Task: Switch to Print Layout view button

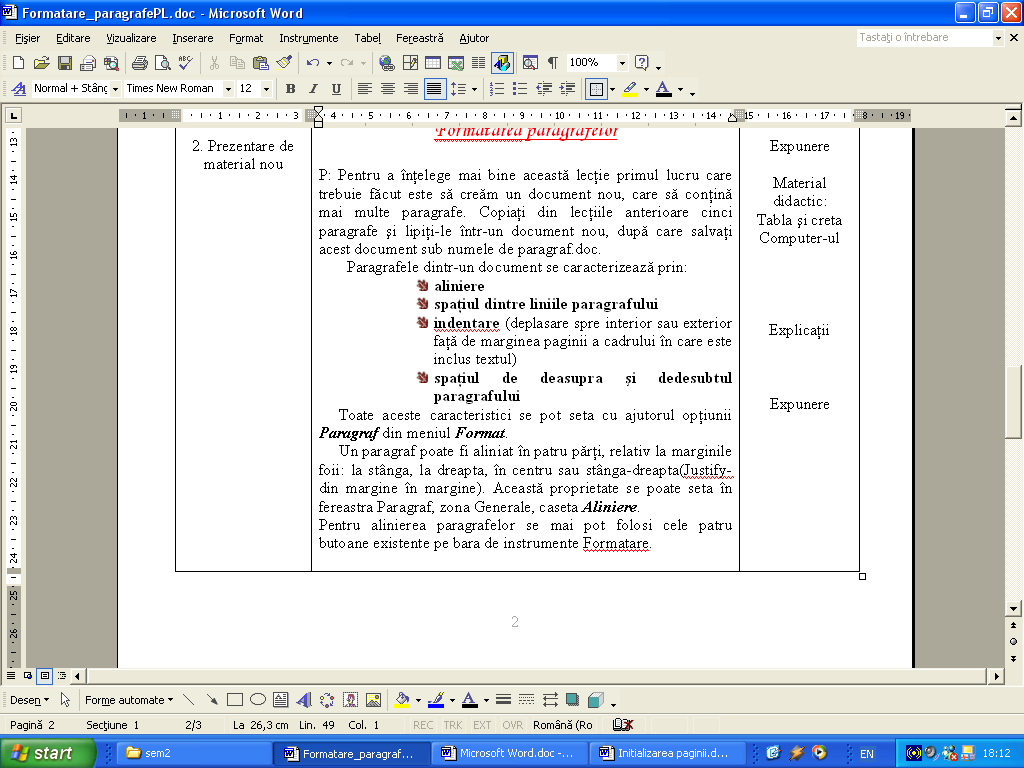Action: click(44, 675)
